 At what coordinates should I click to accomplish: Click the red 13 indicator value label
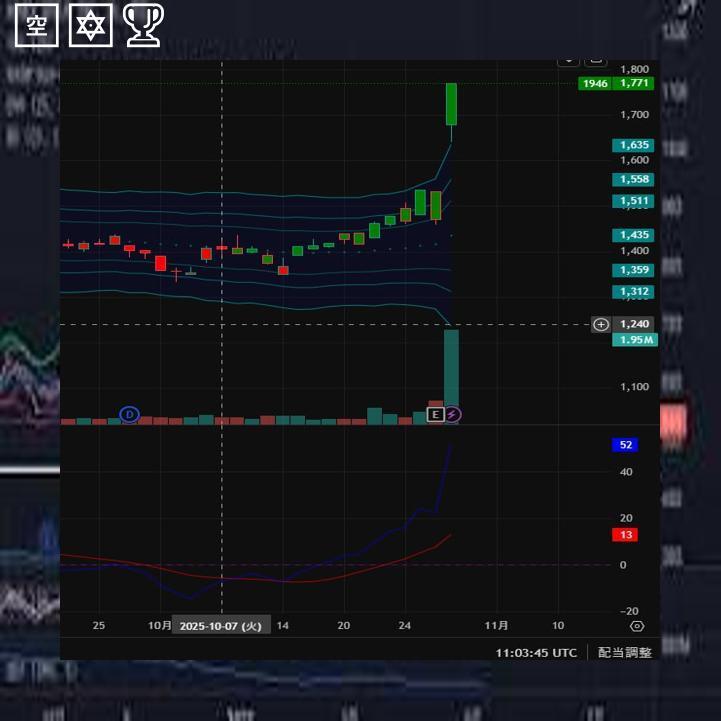pyautogui.click(x=625, y=535)
